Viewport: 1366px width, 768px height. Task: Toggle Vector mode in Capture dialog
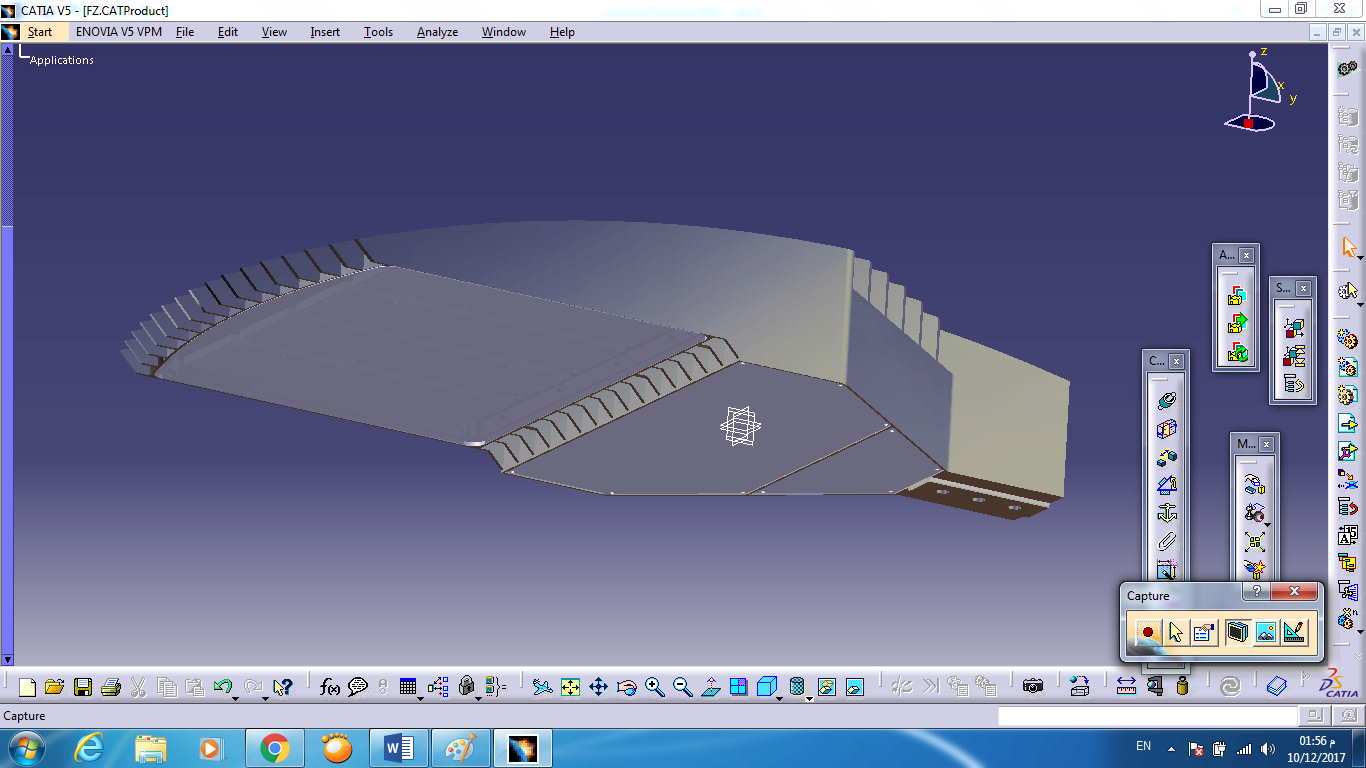point(1294,632)
